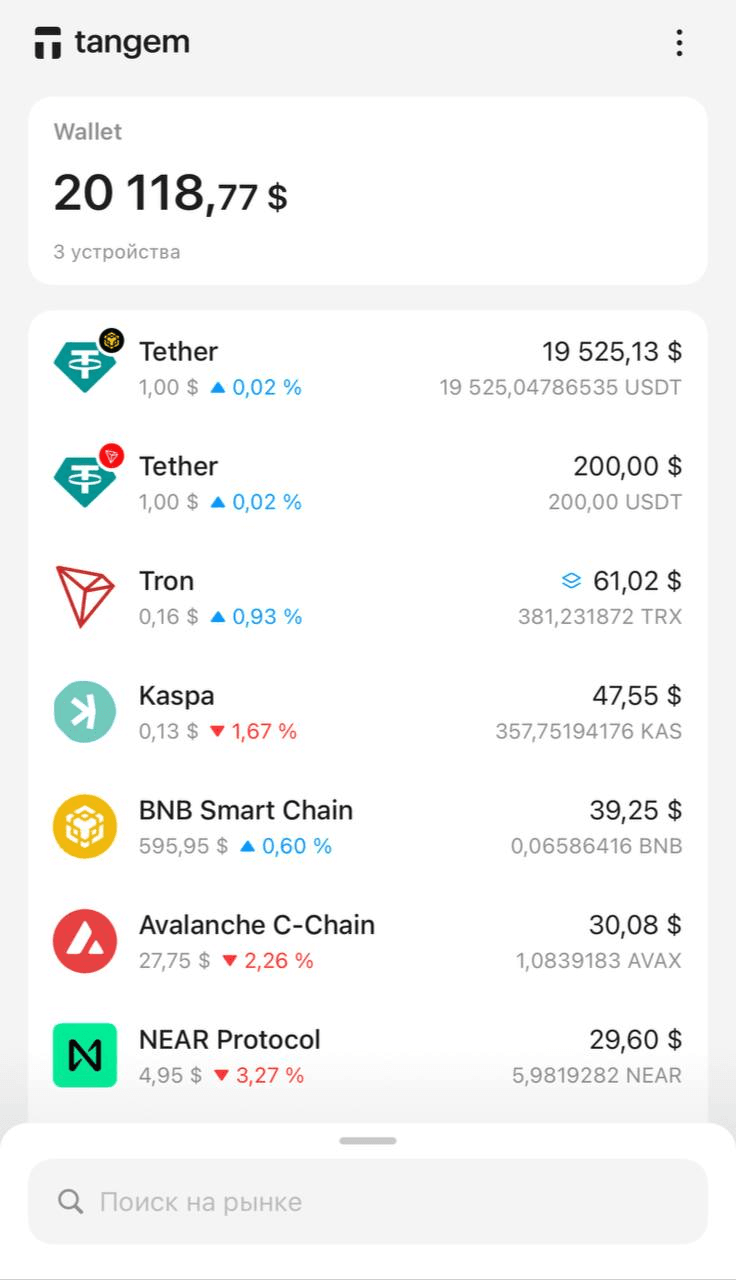Image resolution: width=736 pixels, height=1280 pixels.
Task: Tap the staking icon beside Tron balance
Action: [x=571, y=580]
